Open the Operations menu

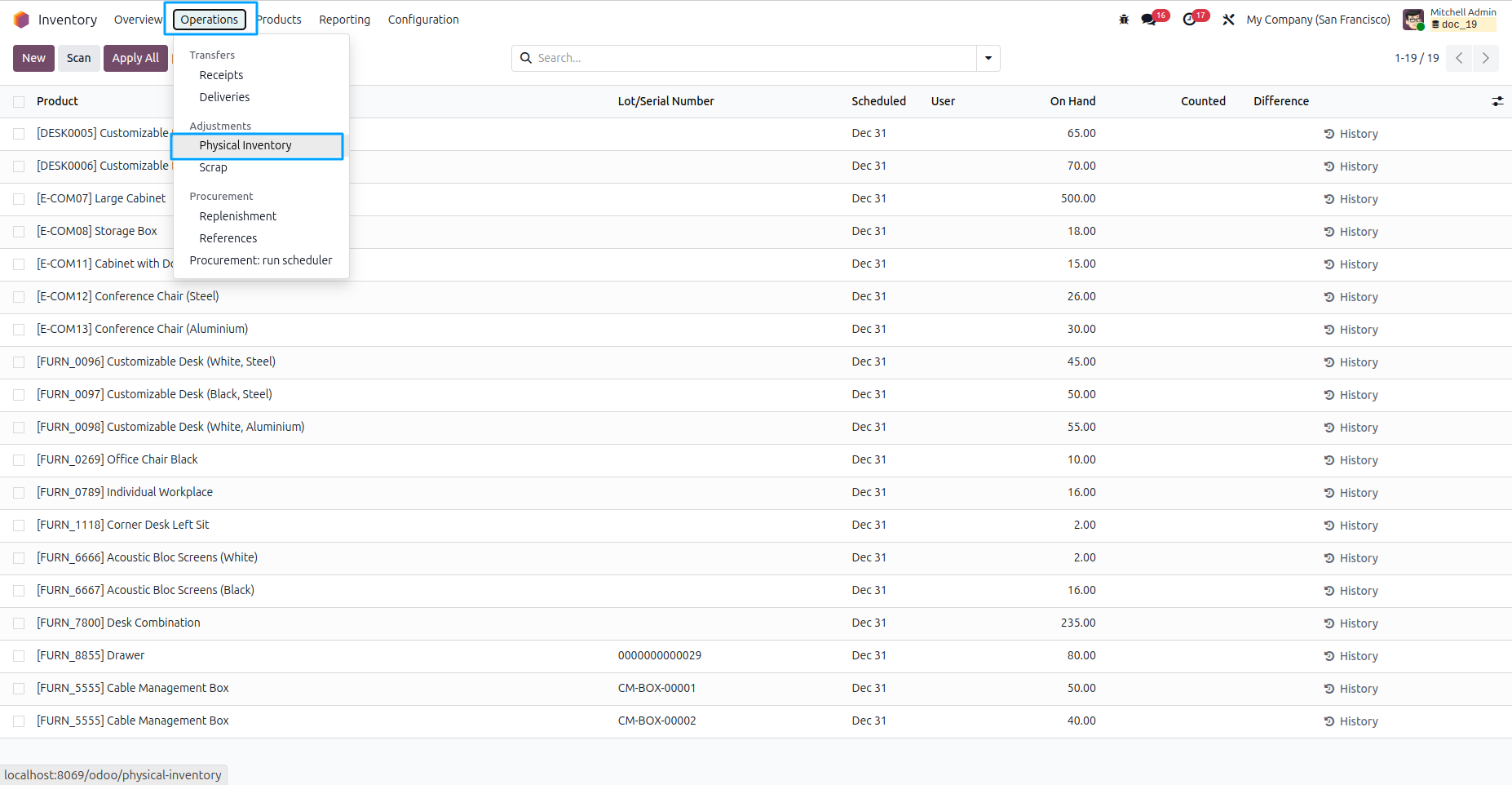tap(210, 20)
